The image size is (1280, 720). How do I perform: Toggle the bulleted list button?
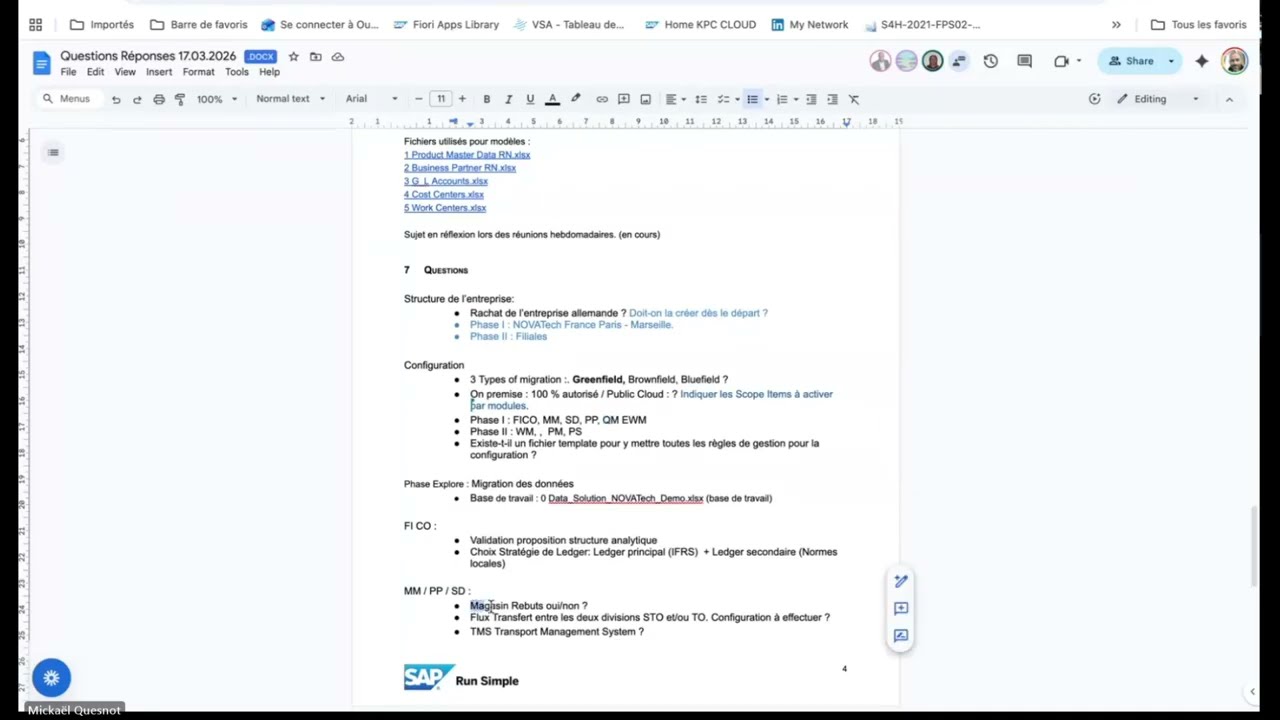(752, 99)
